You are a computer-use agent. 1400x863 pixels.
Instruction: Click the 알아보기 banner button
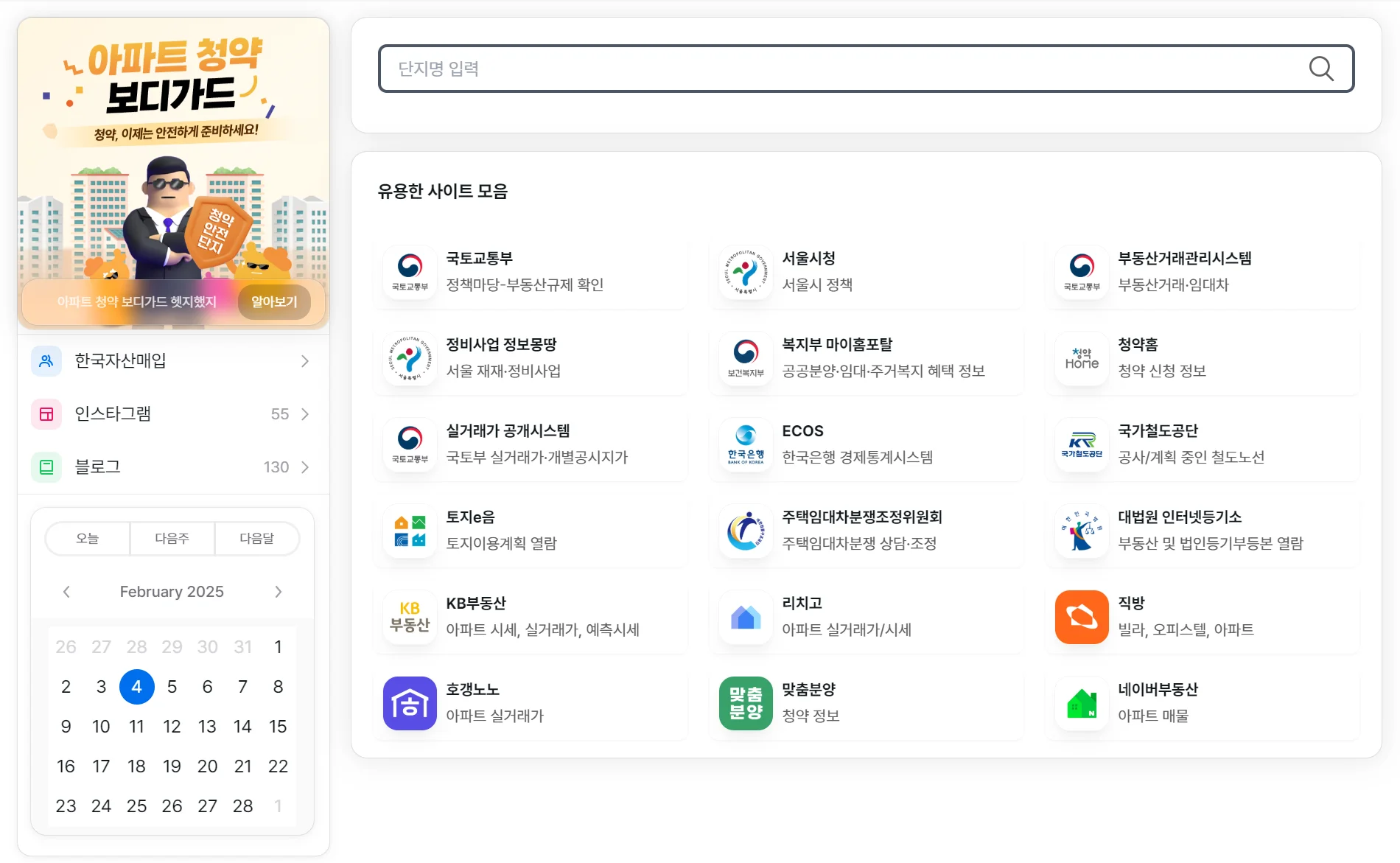point(274,302)
